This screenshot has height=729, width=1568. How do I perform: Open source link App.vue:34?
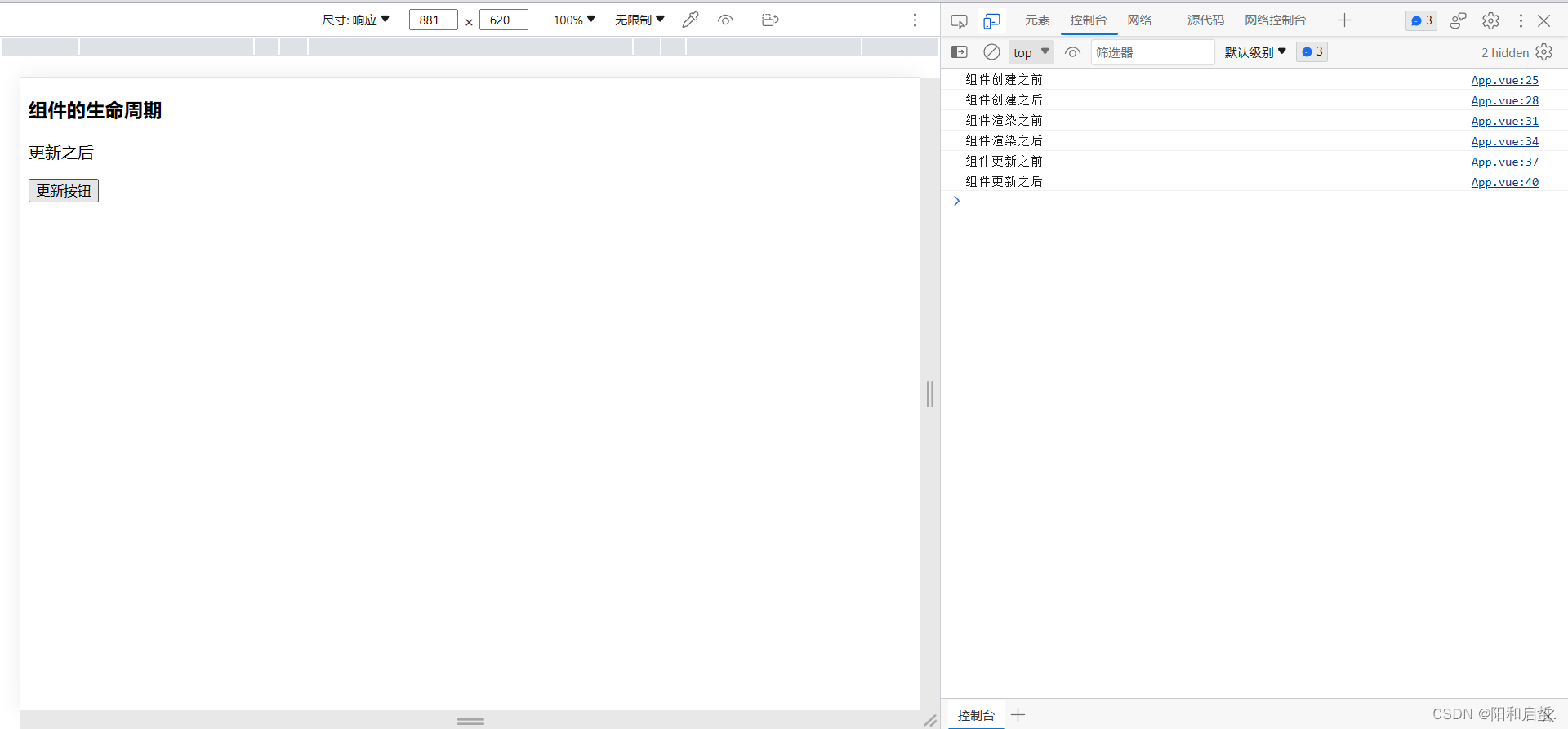click(1504, 141)
